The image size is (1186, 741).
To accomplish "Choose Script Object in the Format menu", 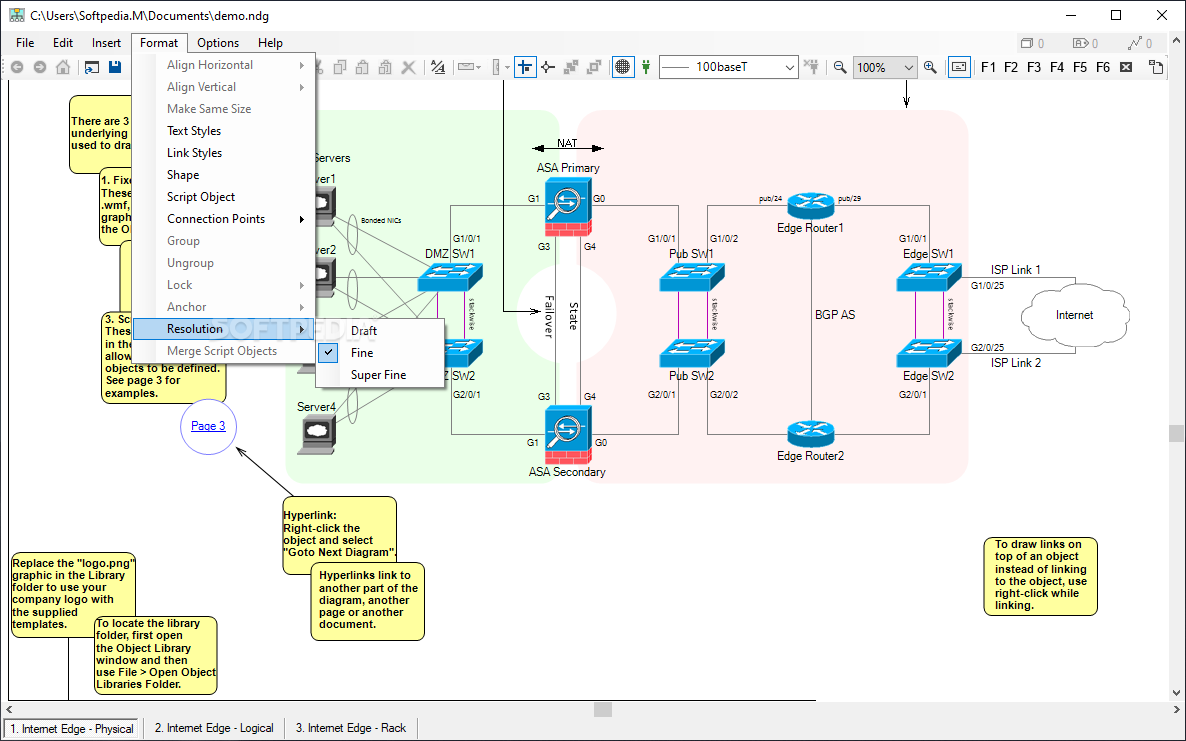I will pyautogui.click(x=224, y=197).
